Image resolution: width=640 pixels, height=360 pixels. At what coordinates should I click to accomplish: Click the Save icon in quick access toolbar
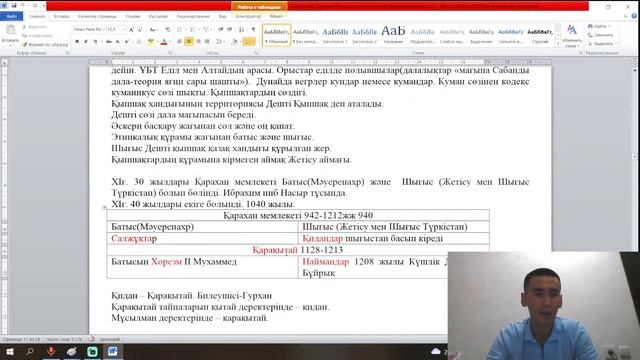tap(14, 6)
